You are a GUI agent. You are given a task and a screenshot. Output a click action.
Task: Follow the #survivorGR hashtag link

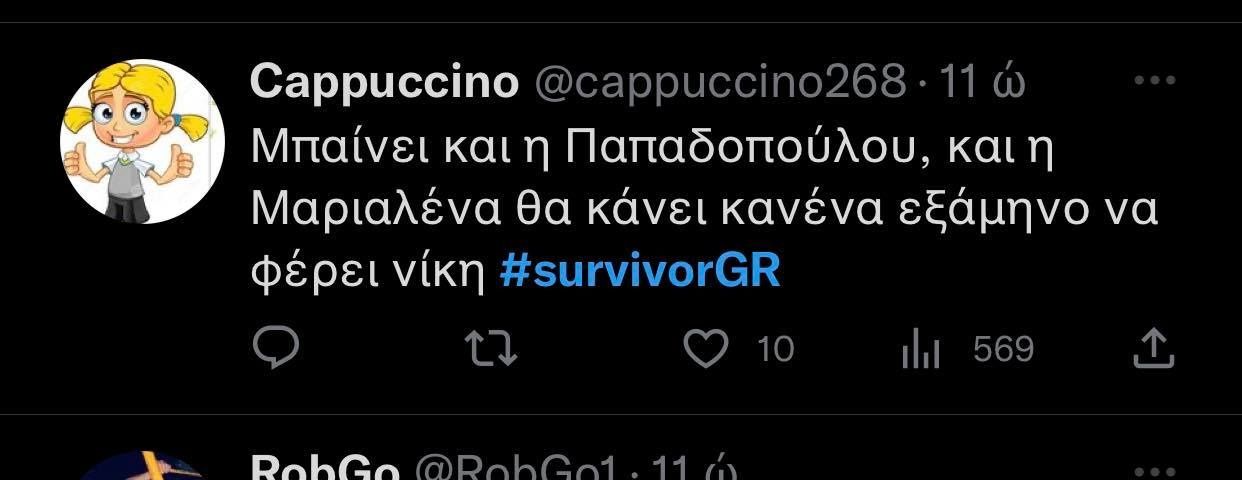[640, 272]
